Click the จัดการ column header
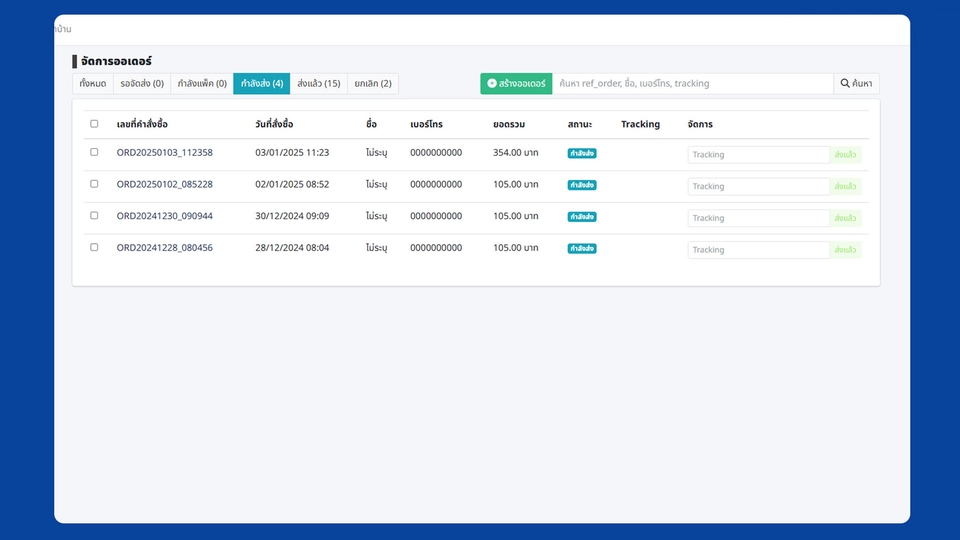This screenshot has width=960, height=540. [700, 124]
